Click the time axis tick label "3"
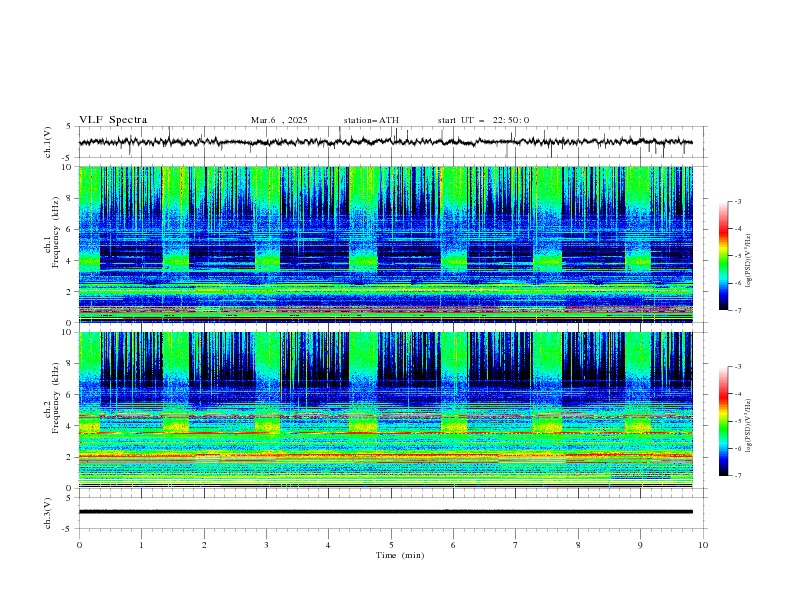This screenshot has width=792, height=612. pos(266,545)
